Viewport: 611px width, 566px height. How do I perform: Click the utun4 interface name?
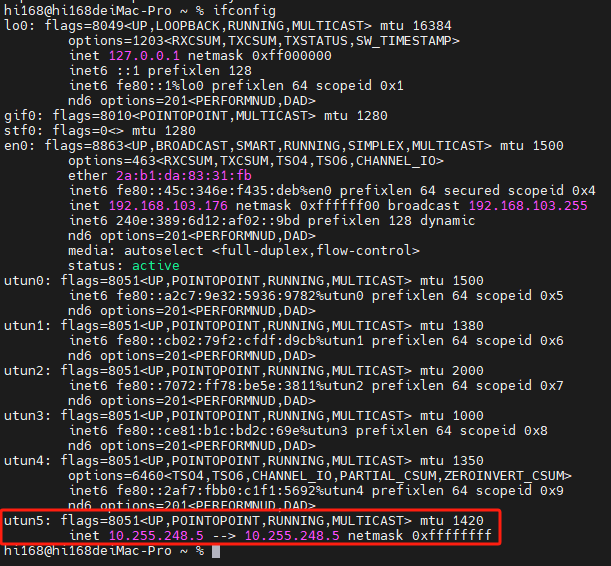tap(27, 460)
